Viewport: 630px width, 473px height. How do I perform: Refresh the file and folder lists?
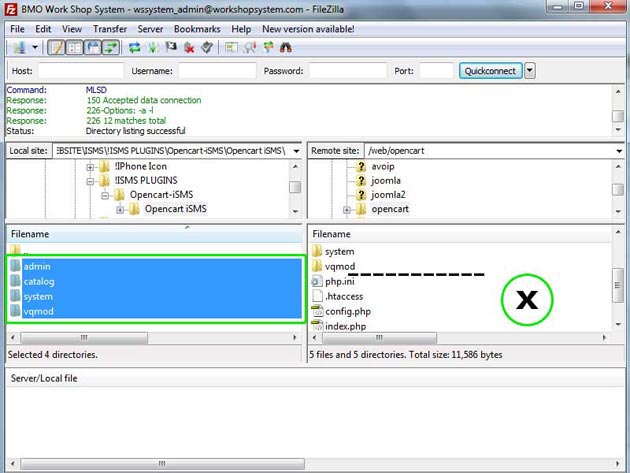(135, 48)
